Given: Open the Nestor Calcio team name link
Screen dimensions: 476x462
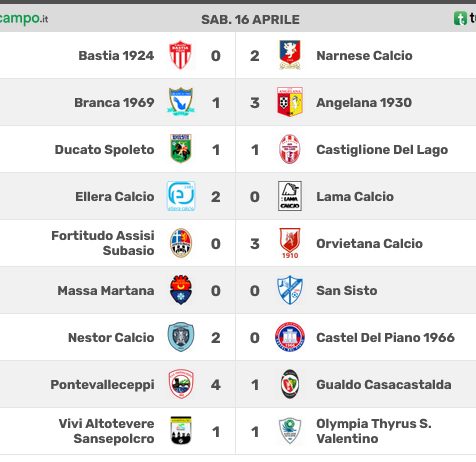Looking at the screenshot, I should coord(111,337).
